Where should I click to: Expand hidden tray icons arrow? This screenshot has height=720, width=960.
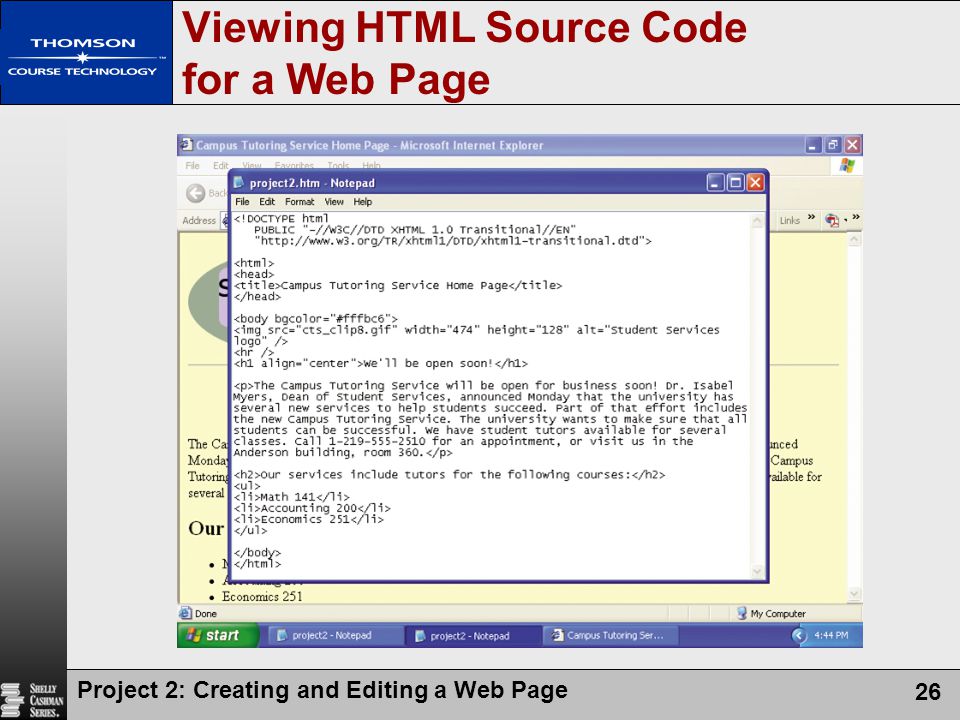799,636
